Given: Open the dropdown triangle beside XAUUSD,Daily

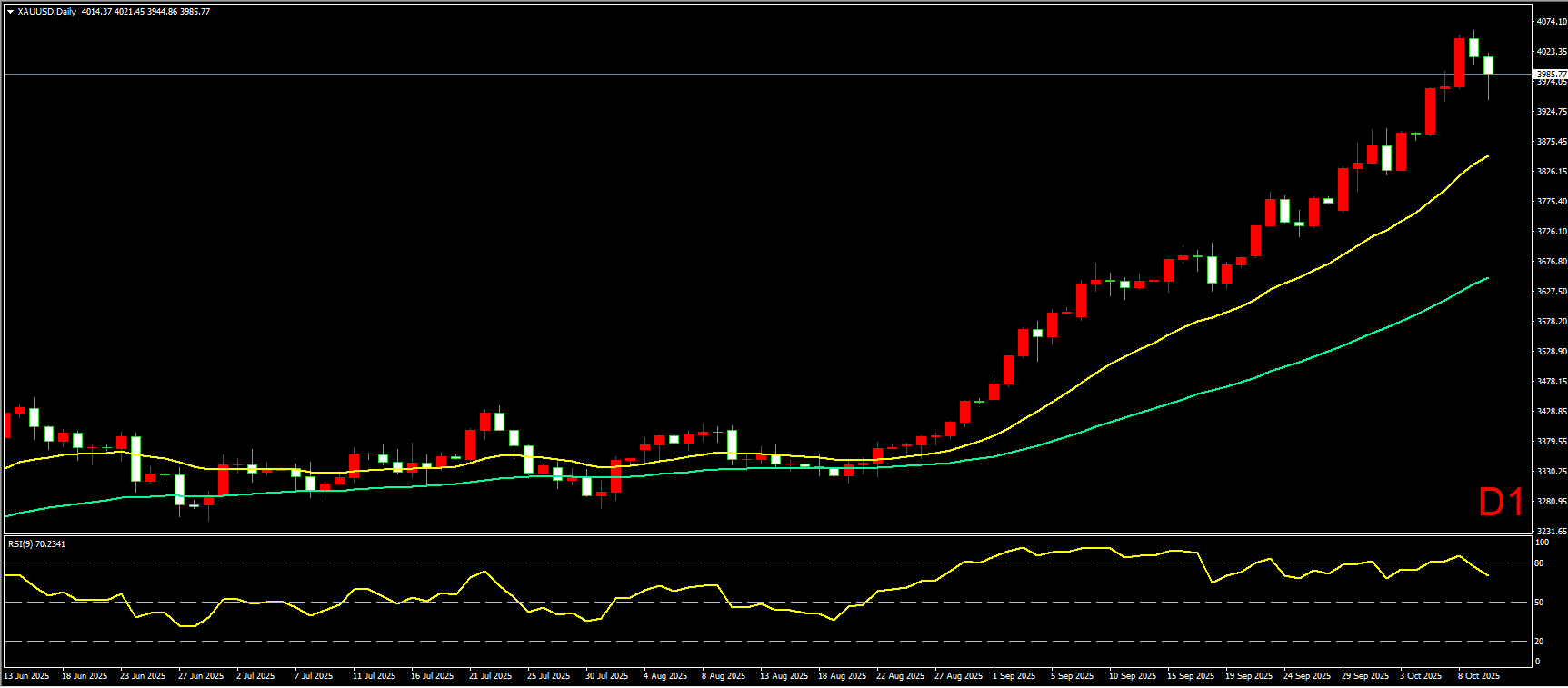Looking at the screenshot, I should [10, 12].
